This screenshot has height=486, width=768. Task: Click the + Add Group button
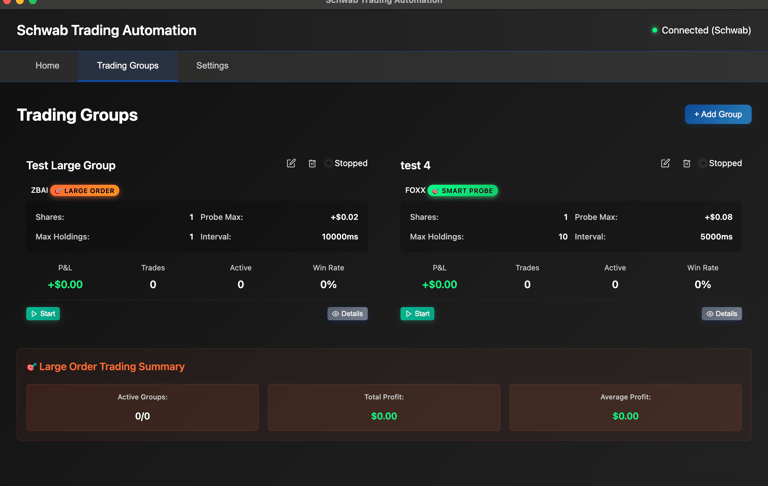718,114
